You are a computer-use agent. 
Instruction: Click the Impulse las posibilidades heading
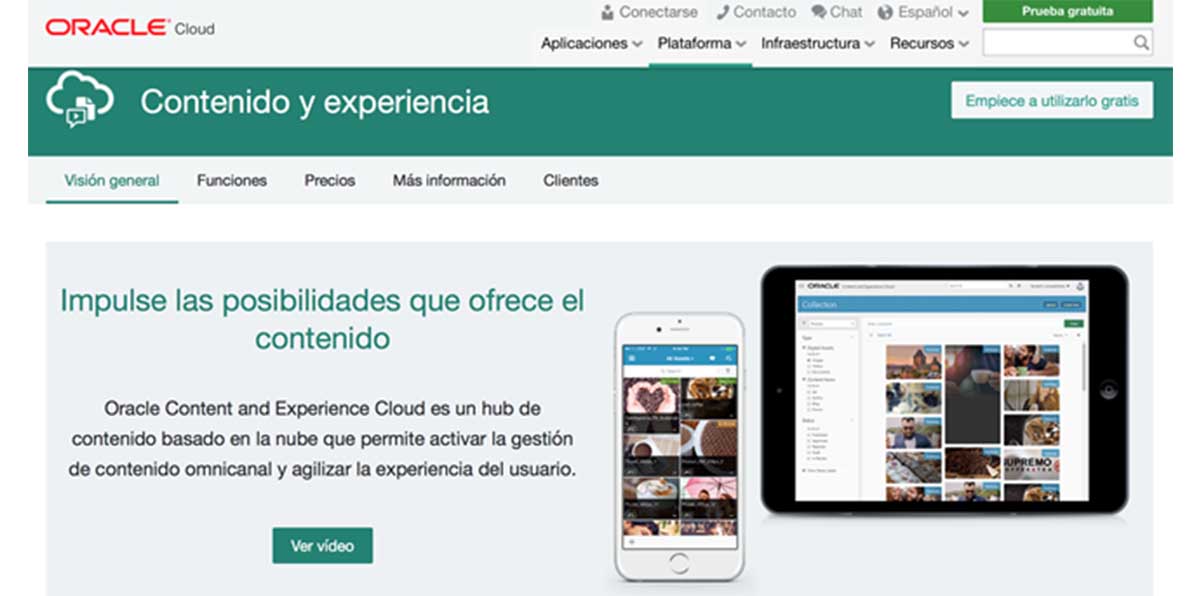click(322, 318)
